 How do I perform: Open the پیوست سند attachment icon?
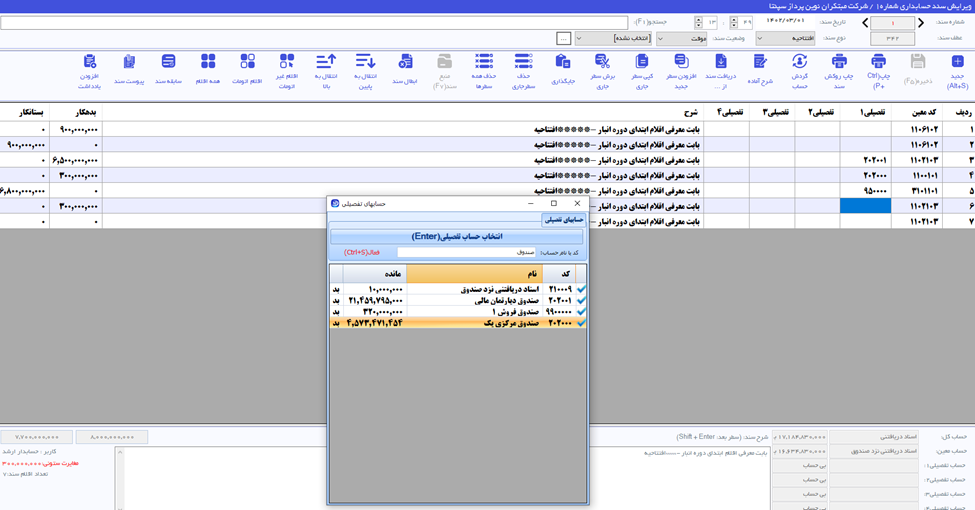(129, 62)
